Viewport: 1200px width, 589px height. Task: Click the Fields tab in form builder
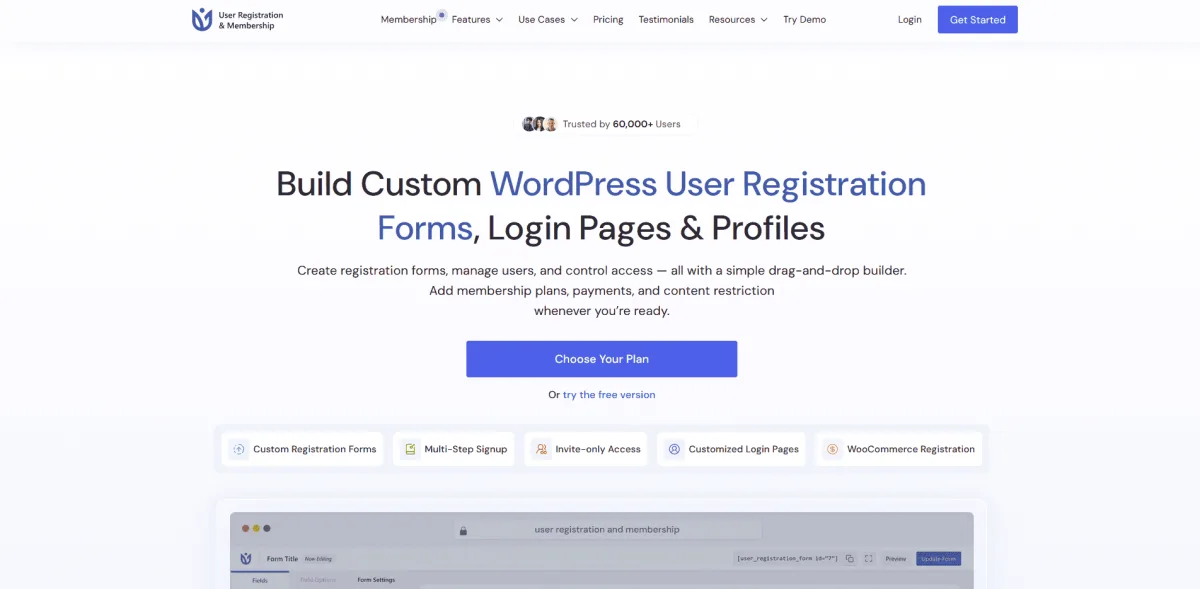point(259,580)
